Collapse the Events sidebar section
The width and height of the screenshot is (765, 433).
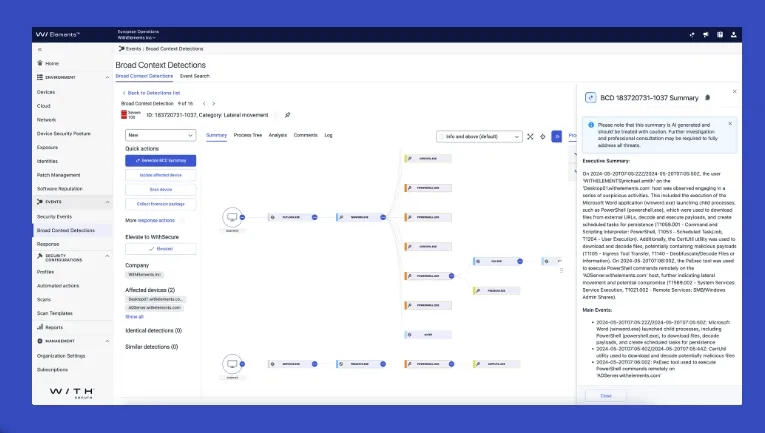click(x=107, y=202)
